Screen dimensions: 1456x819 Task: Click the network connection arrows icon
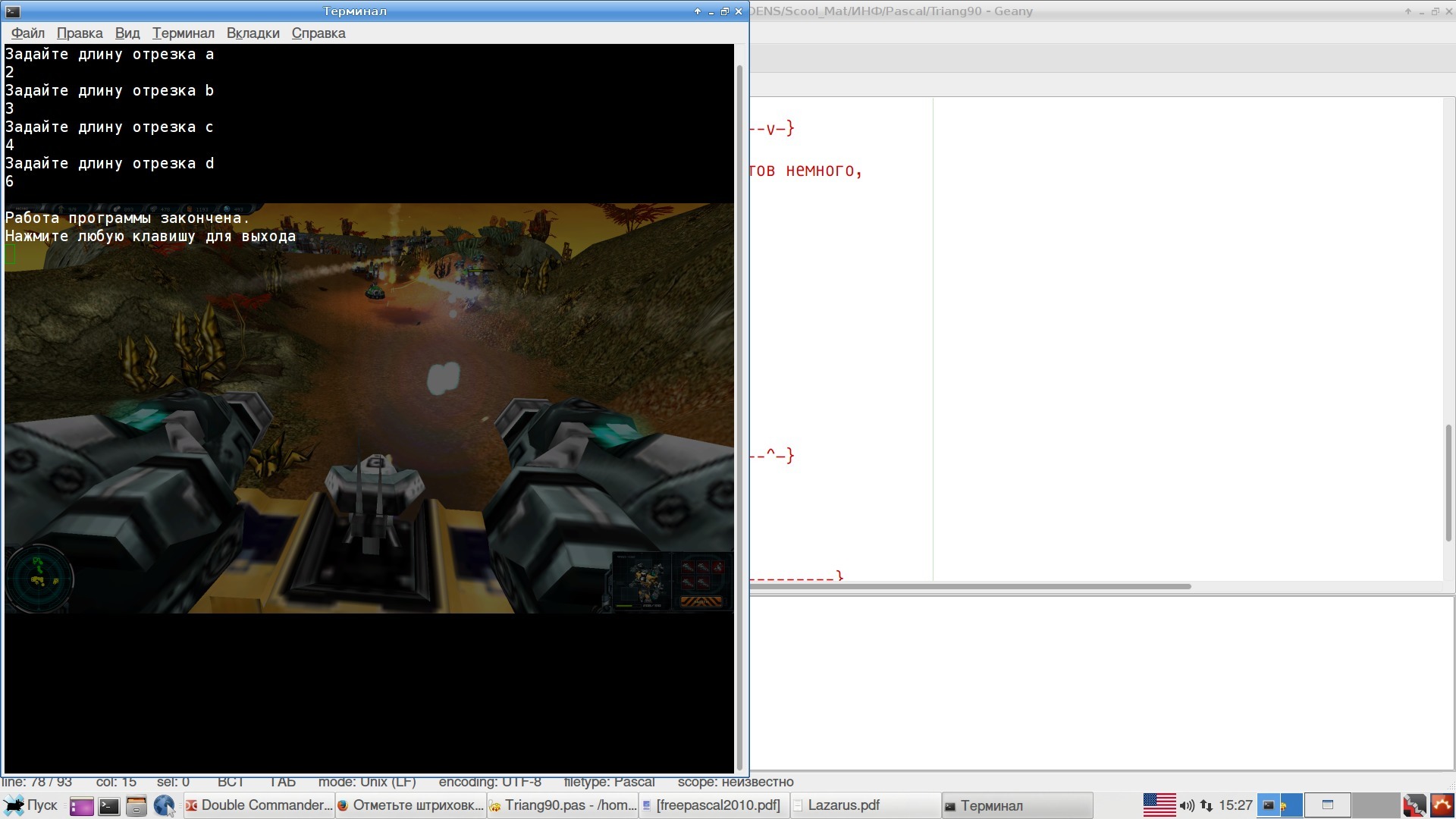(x=1207, y=805)
